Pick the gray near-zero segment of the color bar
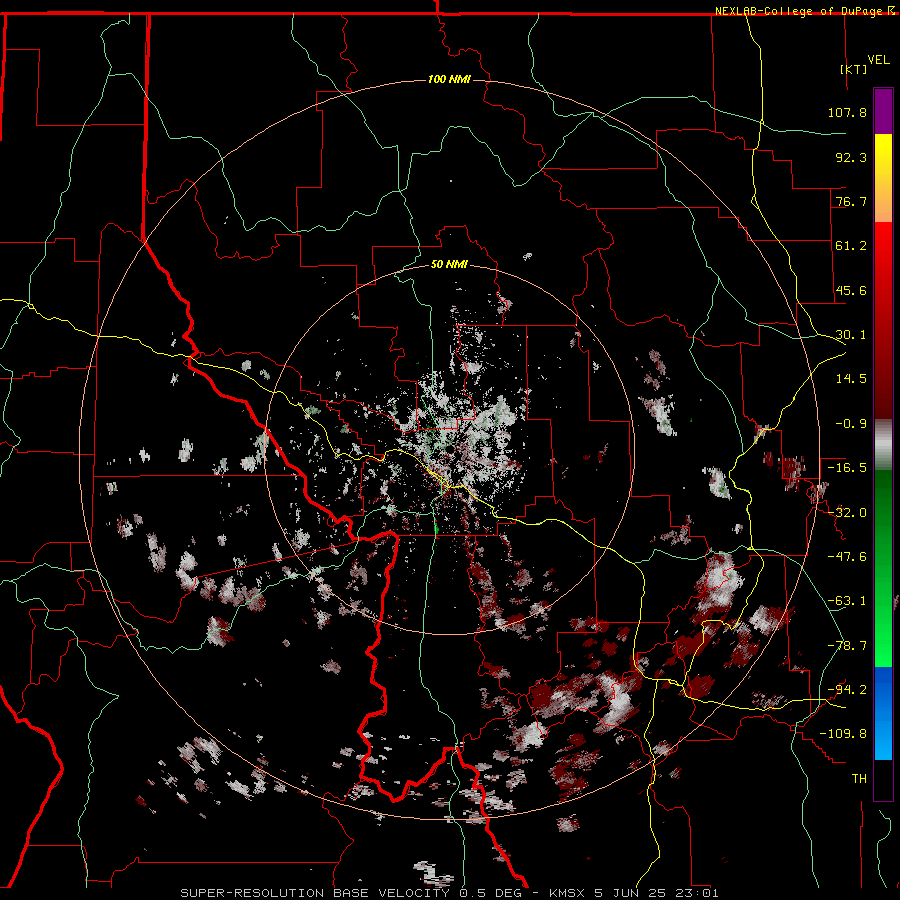This screenshot has height=900, width=900. pos(883,445)
